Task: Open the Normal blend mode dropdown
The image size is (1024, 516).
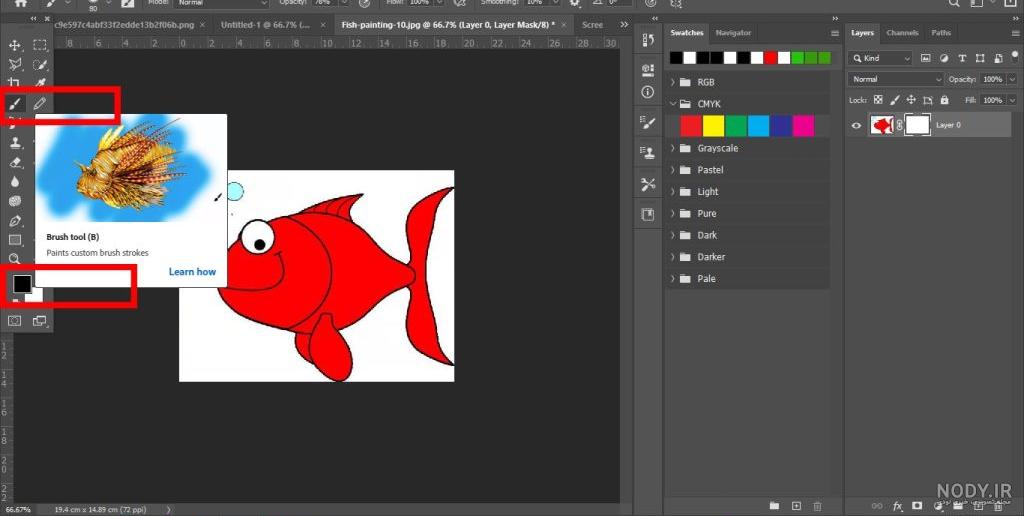Action: coord(895,79)
